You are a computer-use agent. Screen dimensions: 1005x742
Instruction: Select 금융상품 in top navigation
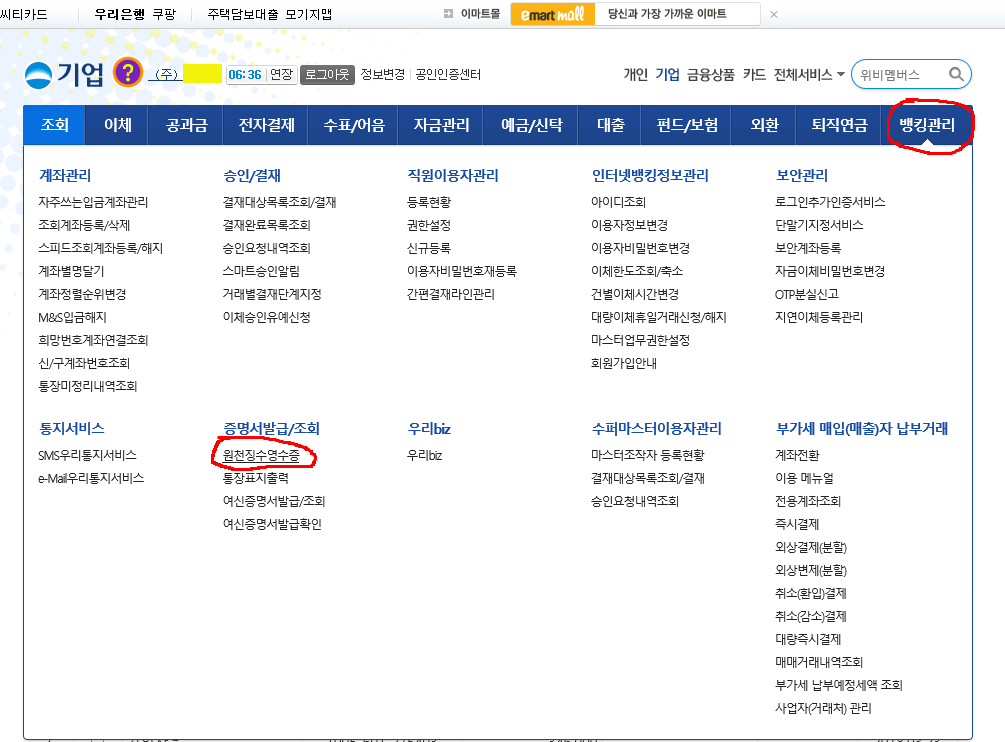tap(710, 74)
